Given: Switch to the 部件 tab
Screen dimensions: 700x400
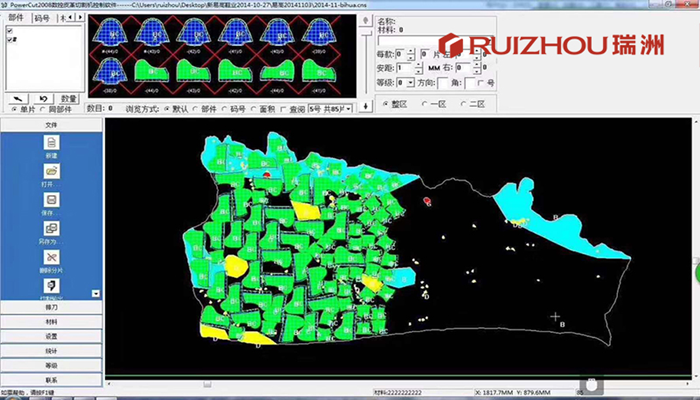Looking at the screenshot, I should (16, 18).
